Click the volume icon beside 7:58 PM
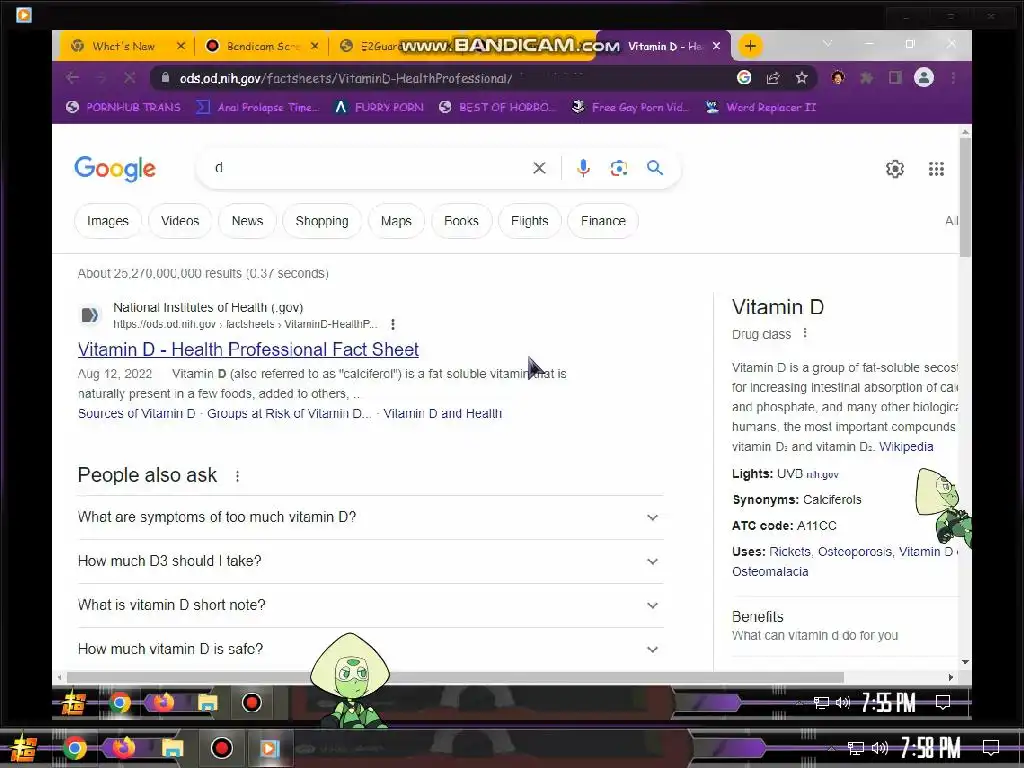The width and height of the screenshot is (1024, 768). (x=880, y=748)
